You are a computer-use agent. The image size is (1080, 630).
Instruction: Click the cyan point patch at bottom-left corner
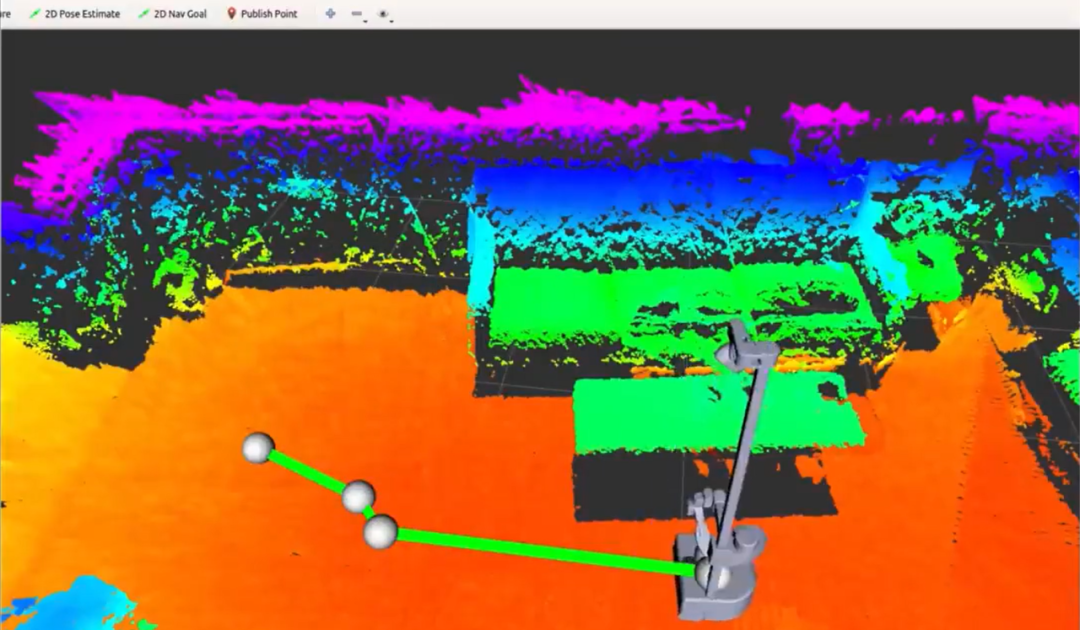click(70, 603)
